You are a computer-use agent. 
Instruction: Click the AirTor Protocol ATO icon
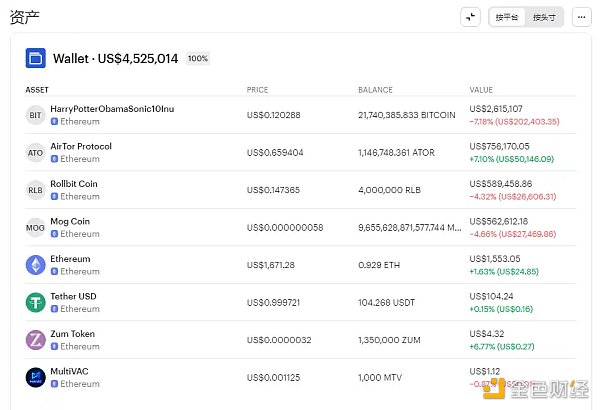pyautogui.click(x=36, y=153)
